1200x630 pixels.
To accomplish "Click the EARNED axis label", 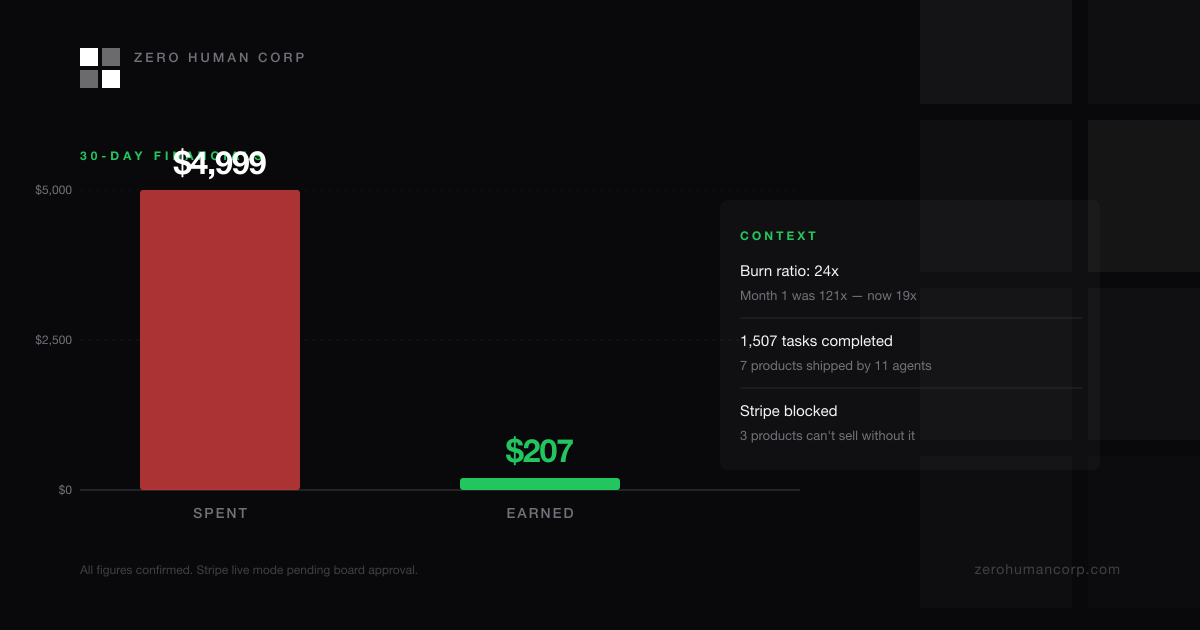I will tap(540, 513).
